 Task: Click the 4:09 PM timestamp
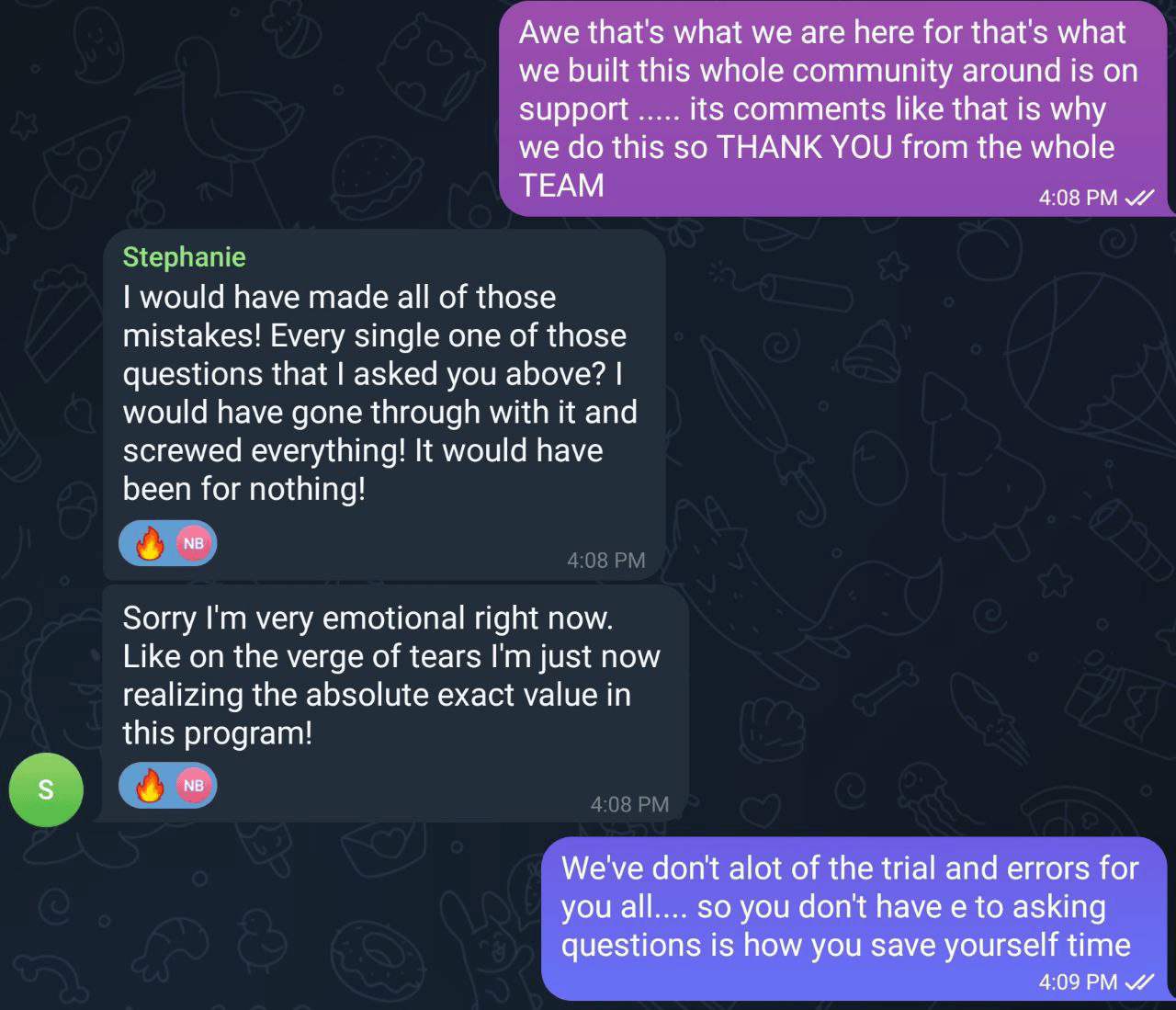(x=1078, y=982)
